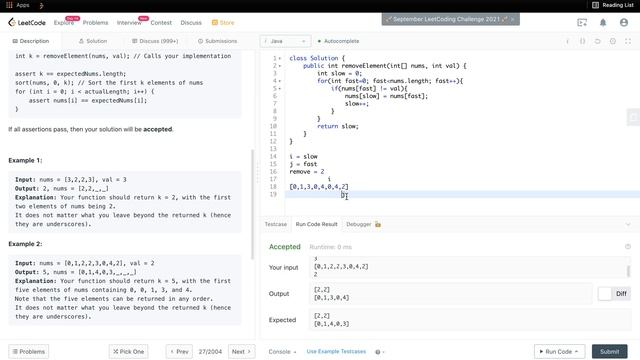
Task: Select the Run Code Result tab
Action: pyautogui.click(x=316, y=224)
